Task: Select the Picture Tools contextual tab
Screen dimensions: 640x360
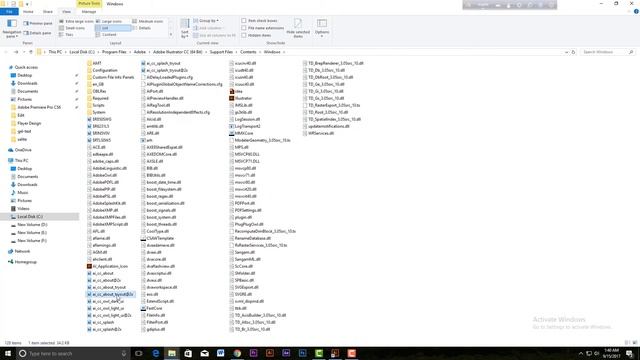Action: coord(89,4)
